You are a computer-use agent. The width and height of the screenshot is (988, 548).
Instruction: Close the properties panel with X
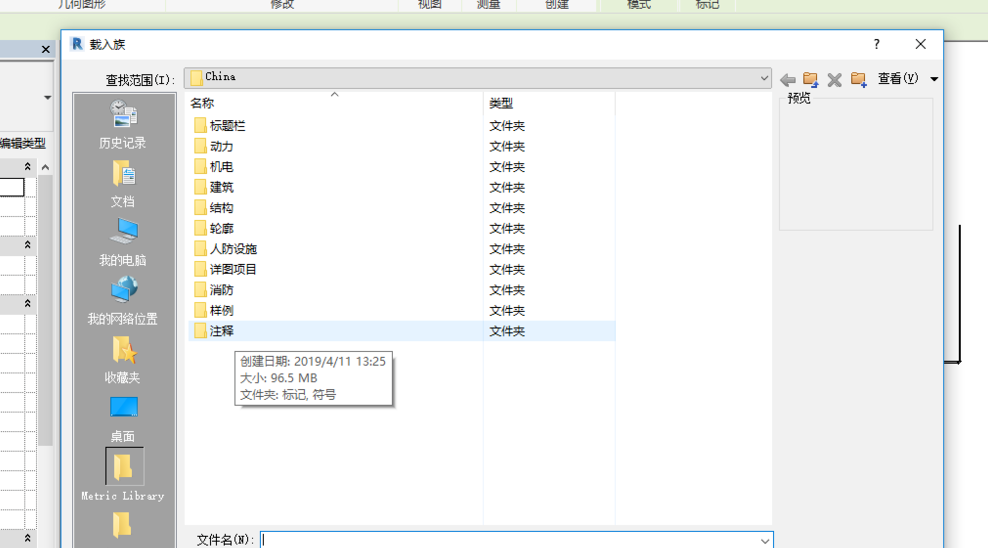click(x=45, y=49)
